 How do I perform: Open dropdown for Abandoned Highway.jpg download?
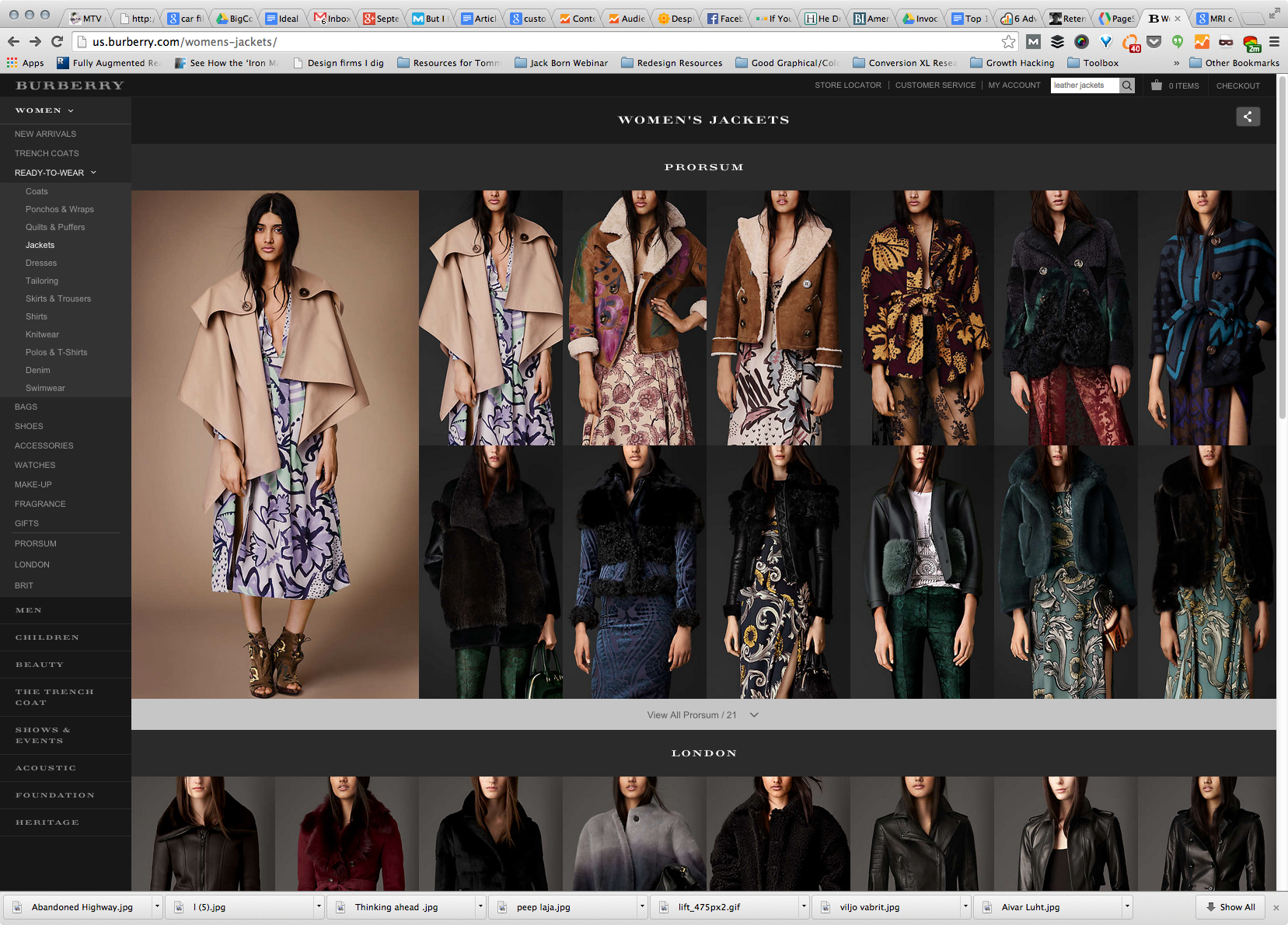157,907
